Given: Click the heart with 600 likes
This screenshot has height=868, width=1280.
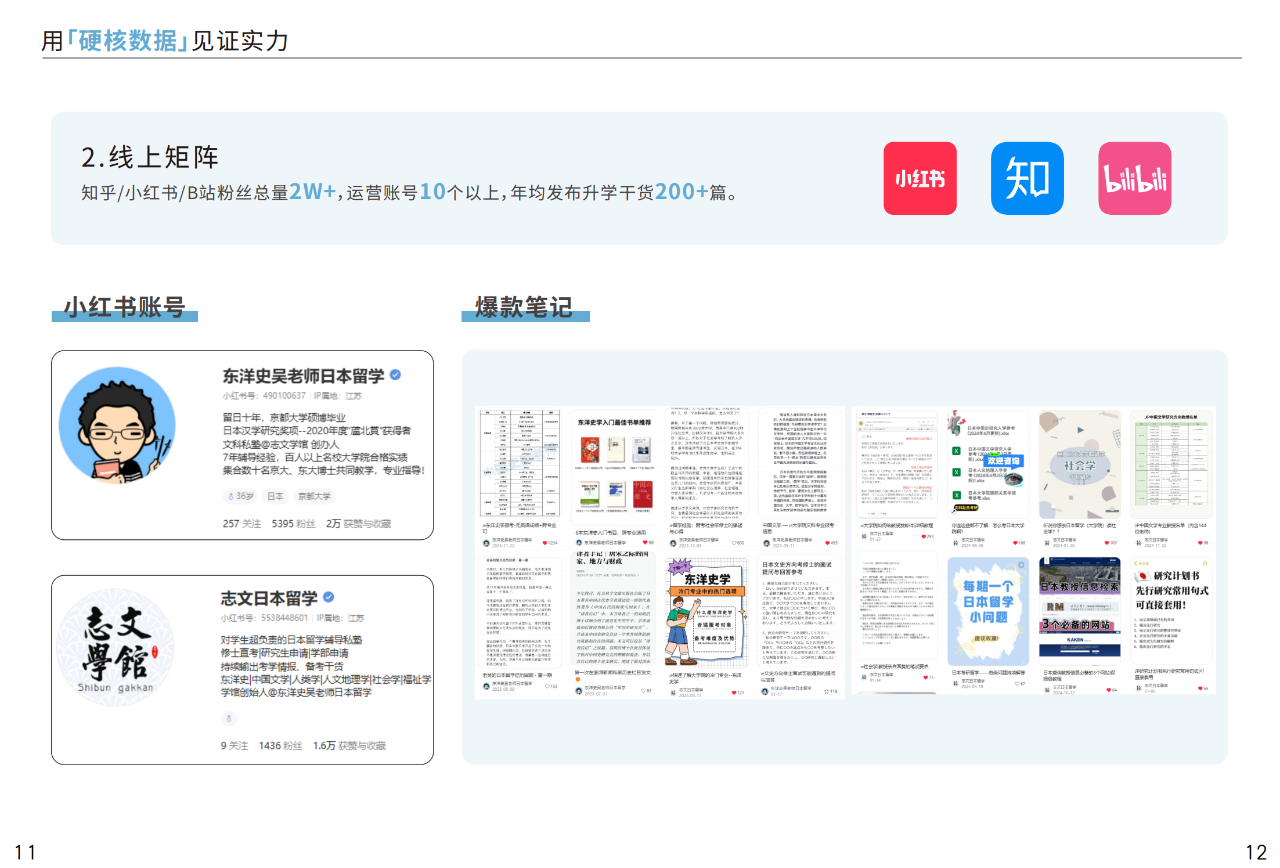Looking at the screenshot, I should click(x=735, y=542).
